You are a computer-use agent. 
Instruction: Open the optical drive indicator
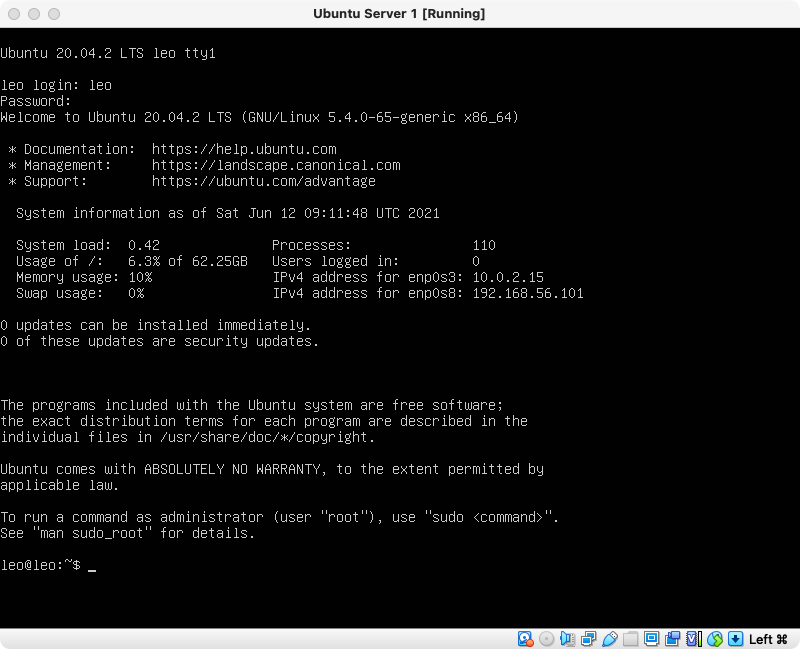546,639
